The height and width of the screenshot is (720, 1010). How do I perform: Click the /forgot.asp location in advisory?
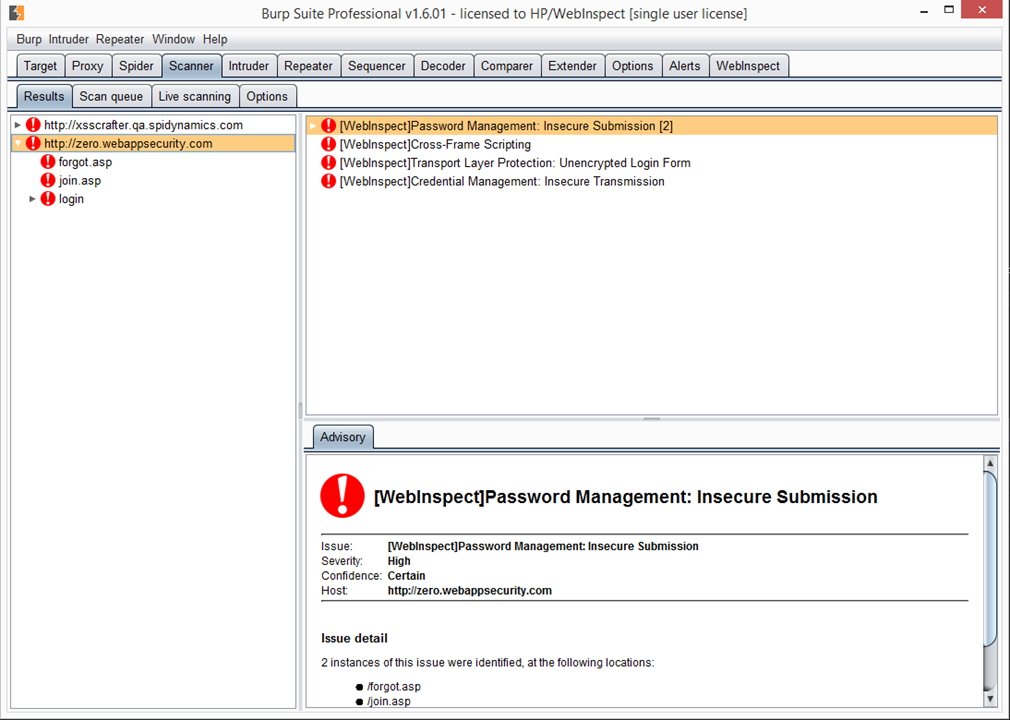coord(394,687)
